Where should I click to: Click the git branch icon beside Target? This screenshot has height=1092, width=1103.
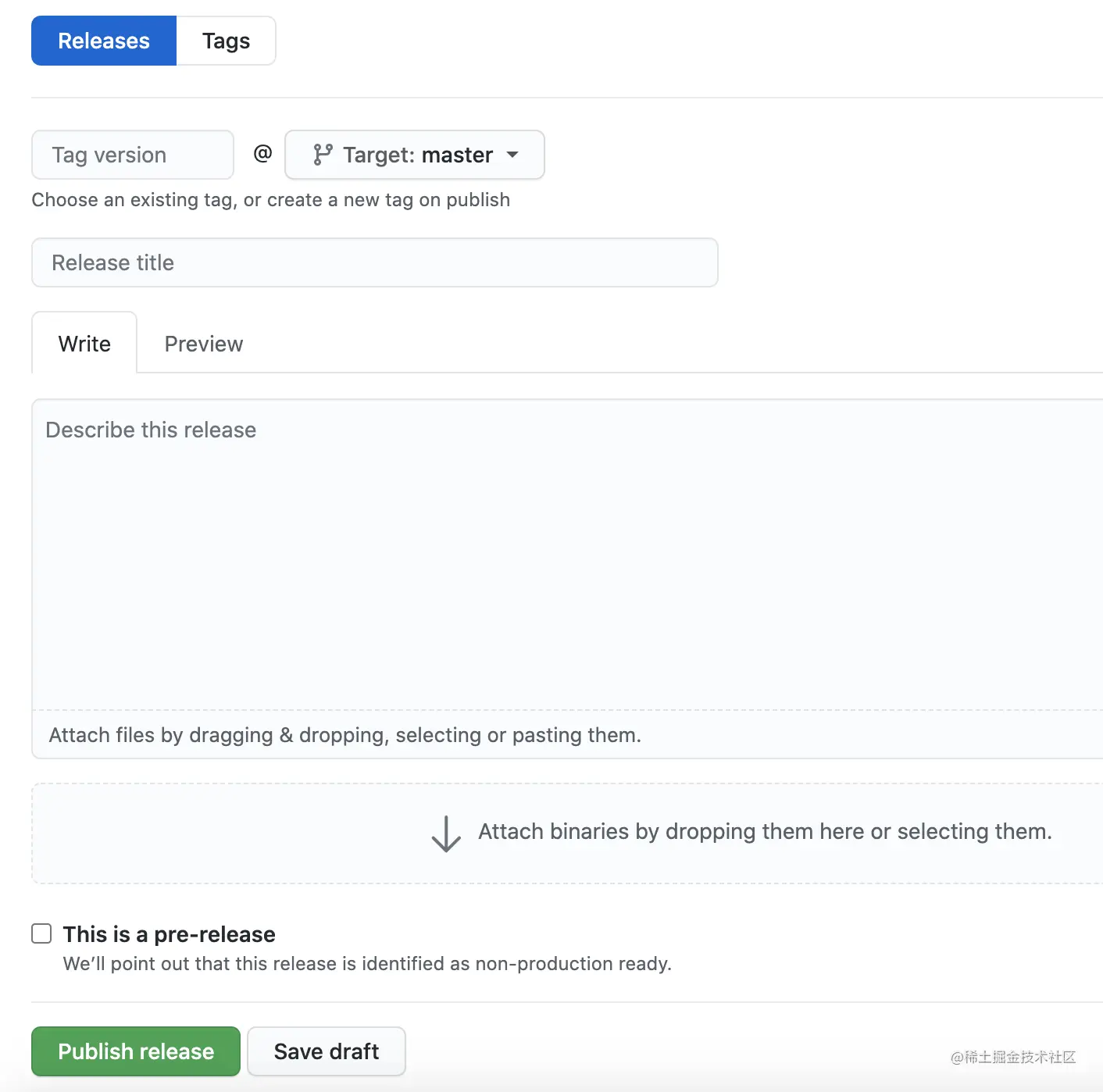point(323,155)
